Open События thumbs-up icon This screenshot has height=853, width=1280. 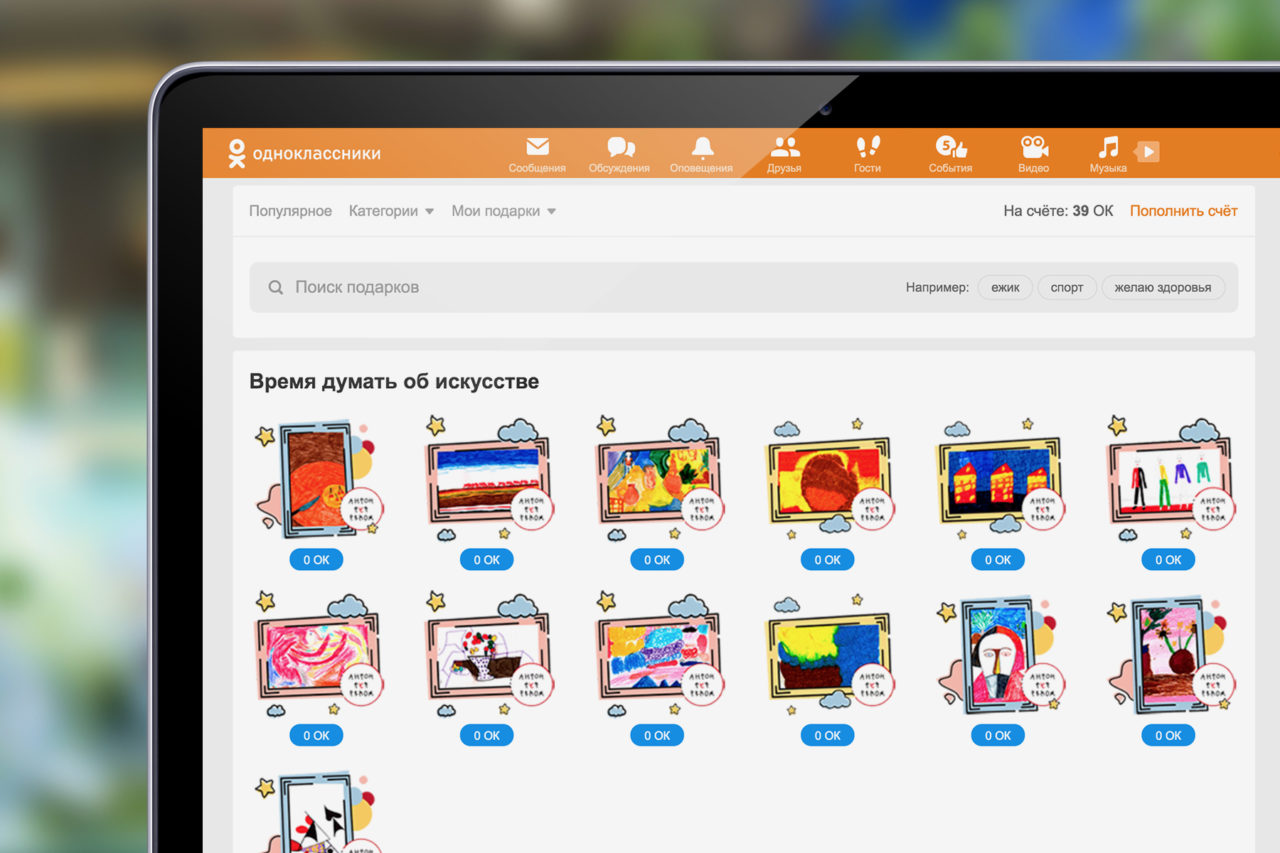(950, 148)
